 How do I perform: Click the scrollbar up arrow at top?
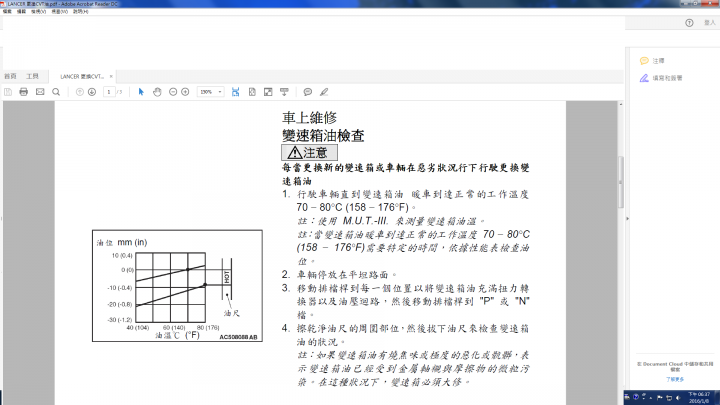[x=621, y=105]
